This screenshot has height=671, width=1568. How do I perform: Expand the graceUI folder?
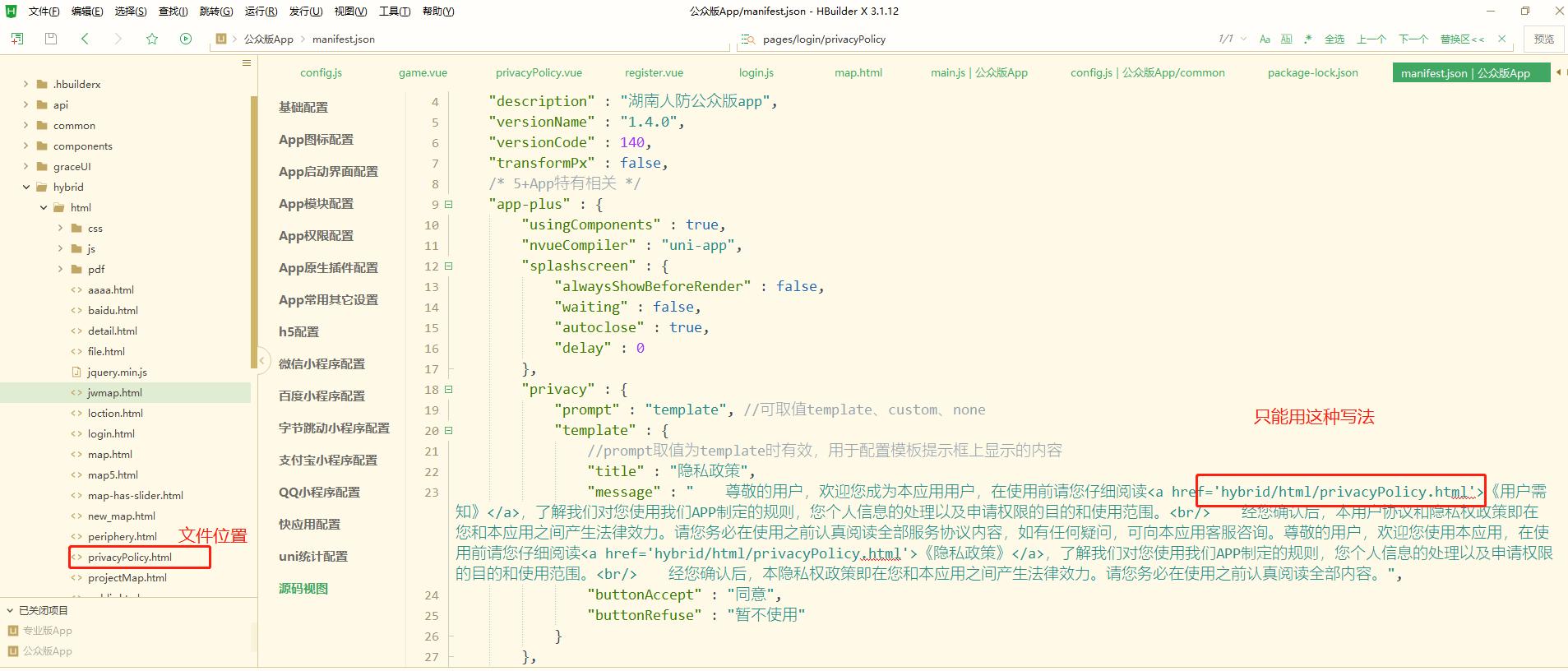(25, 166)
